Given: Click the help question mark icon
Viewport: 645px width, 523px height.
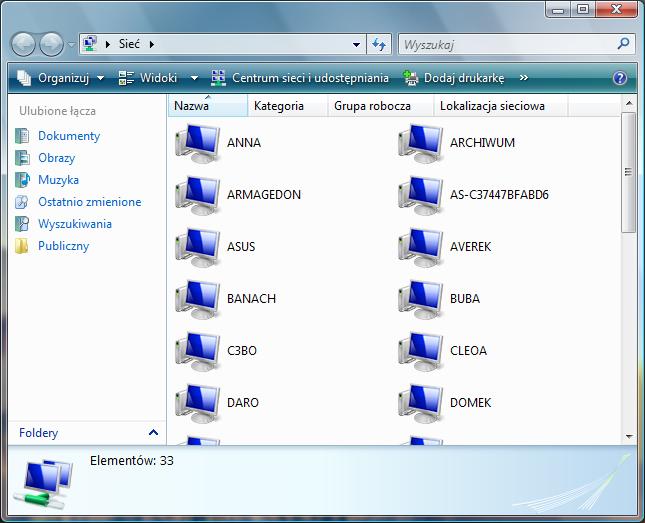Looking at the screenshot, I should click(x=620, y=78).
